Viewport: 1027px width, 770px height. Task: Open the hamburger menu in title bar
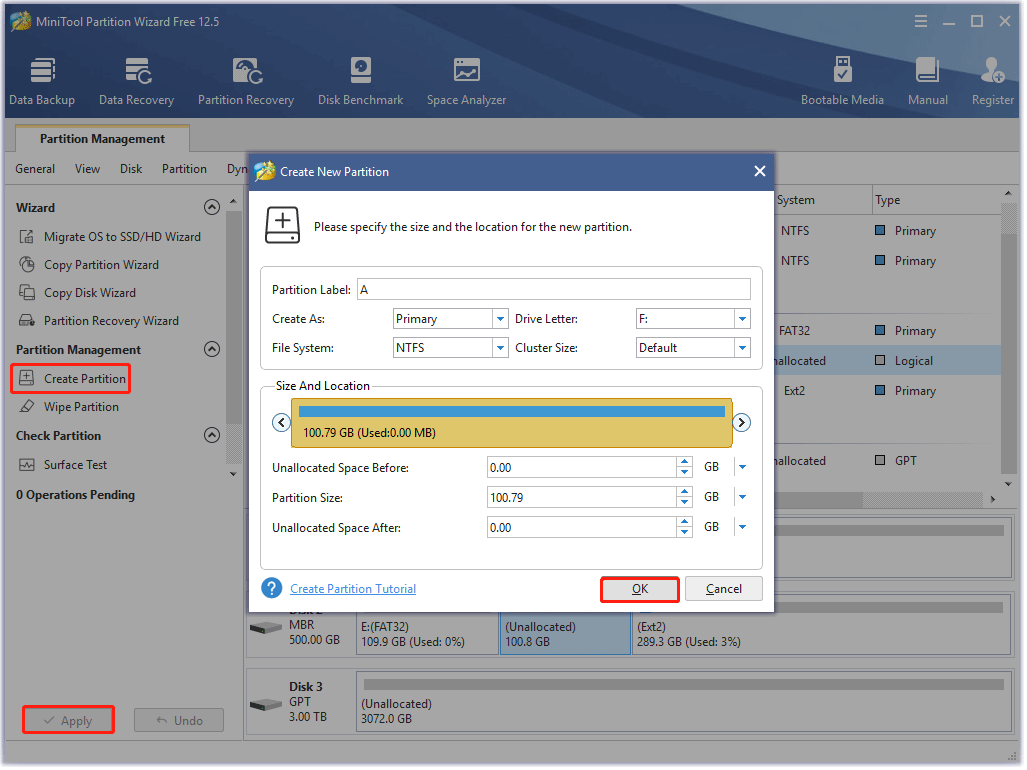[x=922, y=22]
